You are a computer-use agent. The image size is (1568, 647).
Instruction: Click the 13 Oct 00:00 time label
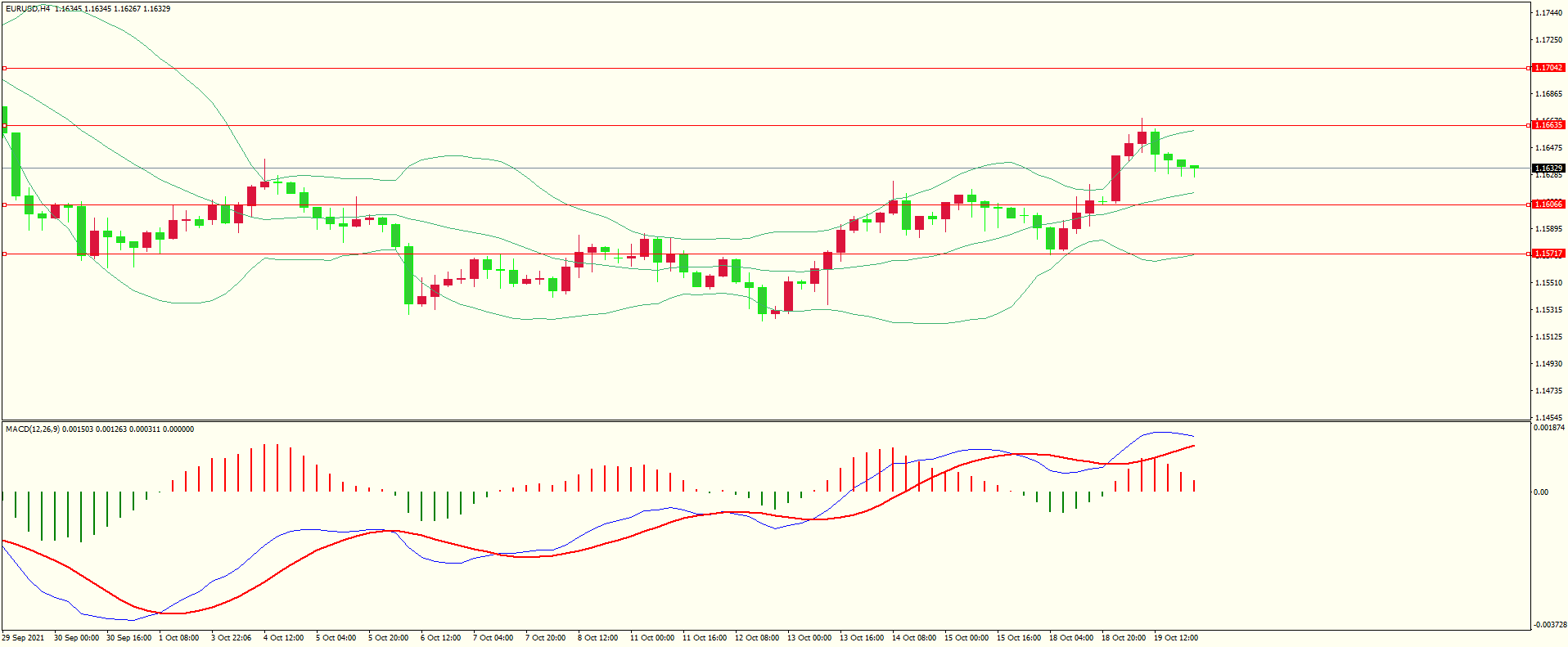pos(809,638)
